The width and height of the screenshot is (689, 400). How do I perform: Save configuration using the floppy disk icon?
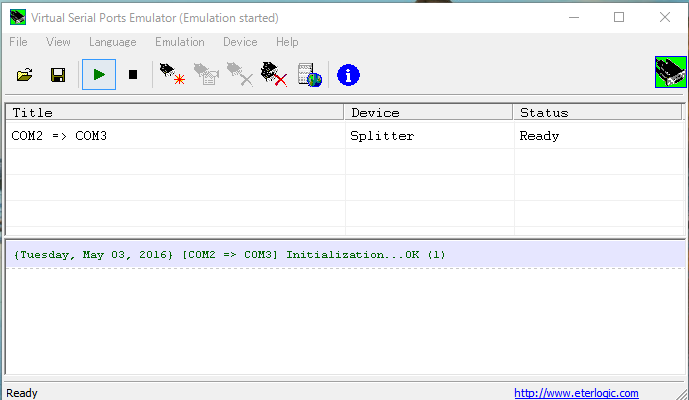pos(58,75)
